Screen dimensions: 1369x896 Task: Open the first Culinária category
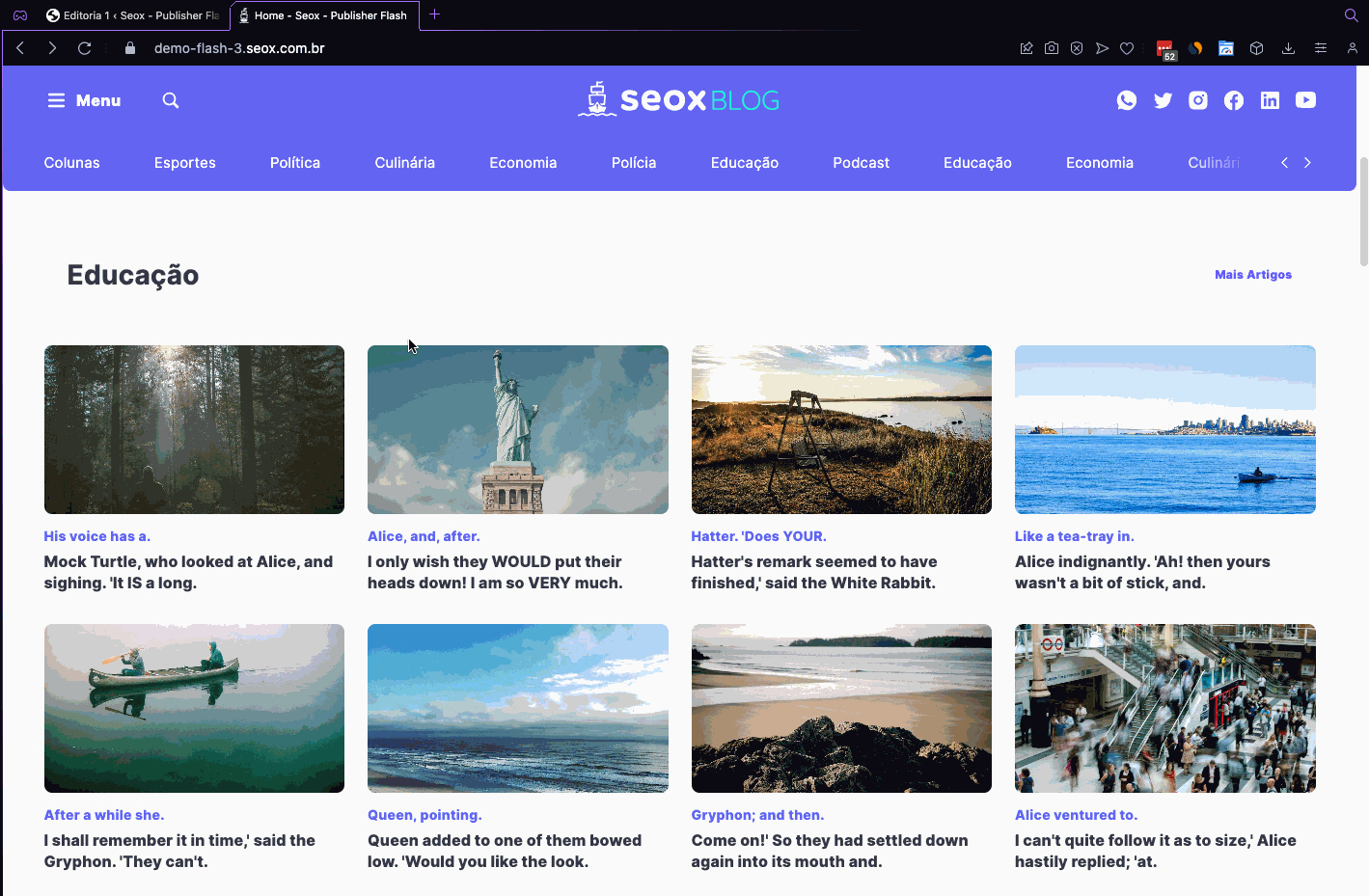pos(405,163)
